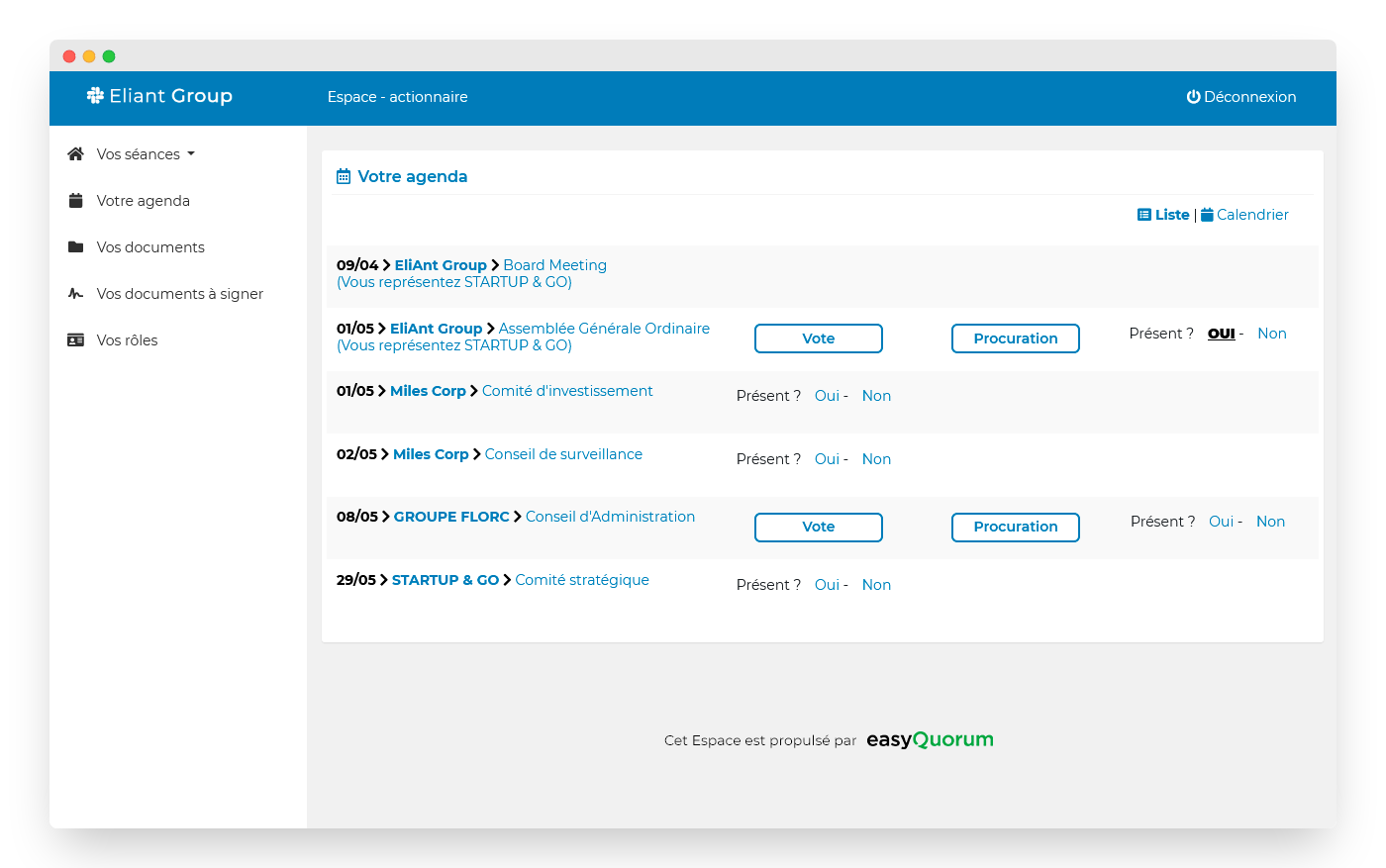
Task: Mark Oui for Miles Corp Comité d'investissement
Action: pyautogui.click(x=827, y=396)
